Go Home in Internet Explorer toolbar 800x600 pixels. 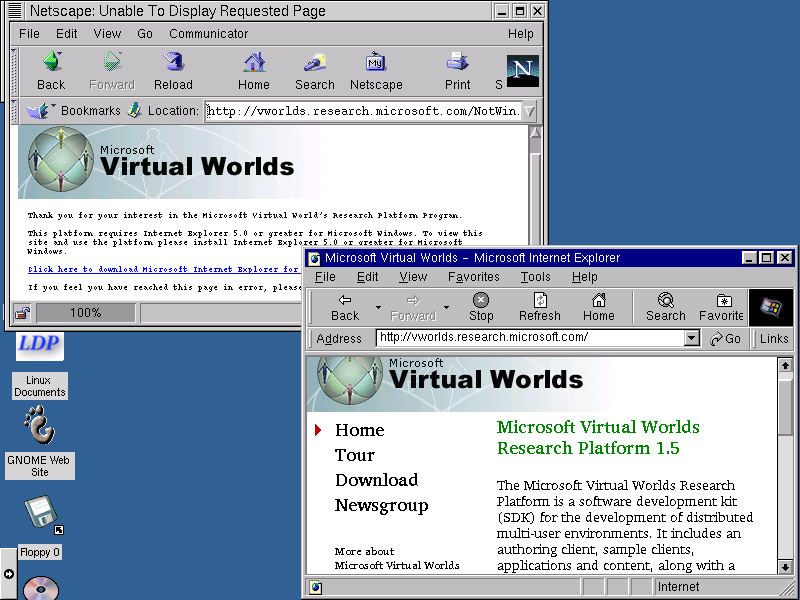[598, 308]
